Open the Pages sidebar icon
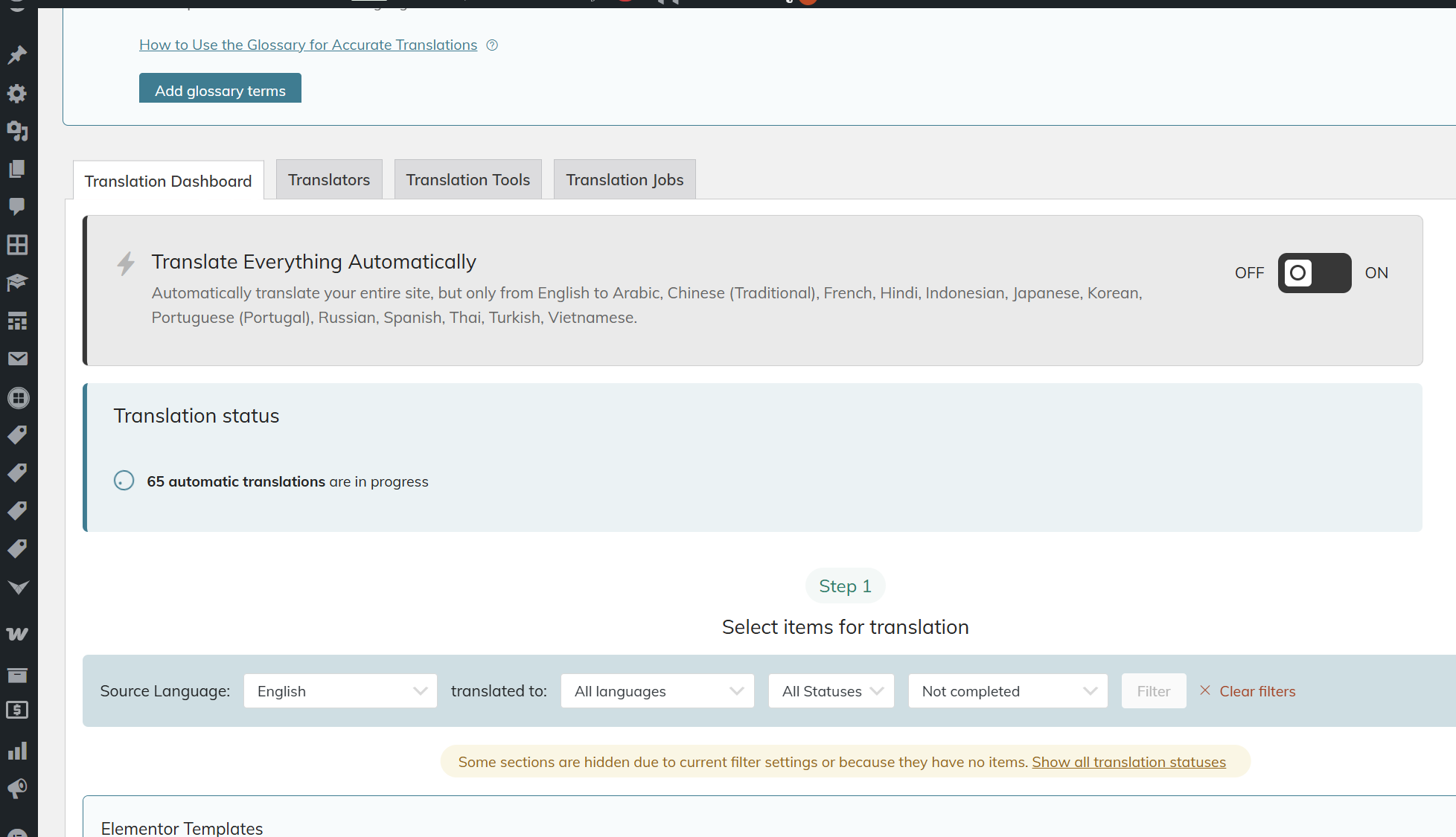 [x=17, y=169]
